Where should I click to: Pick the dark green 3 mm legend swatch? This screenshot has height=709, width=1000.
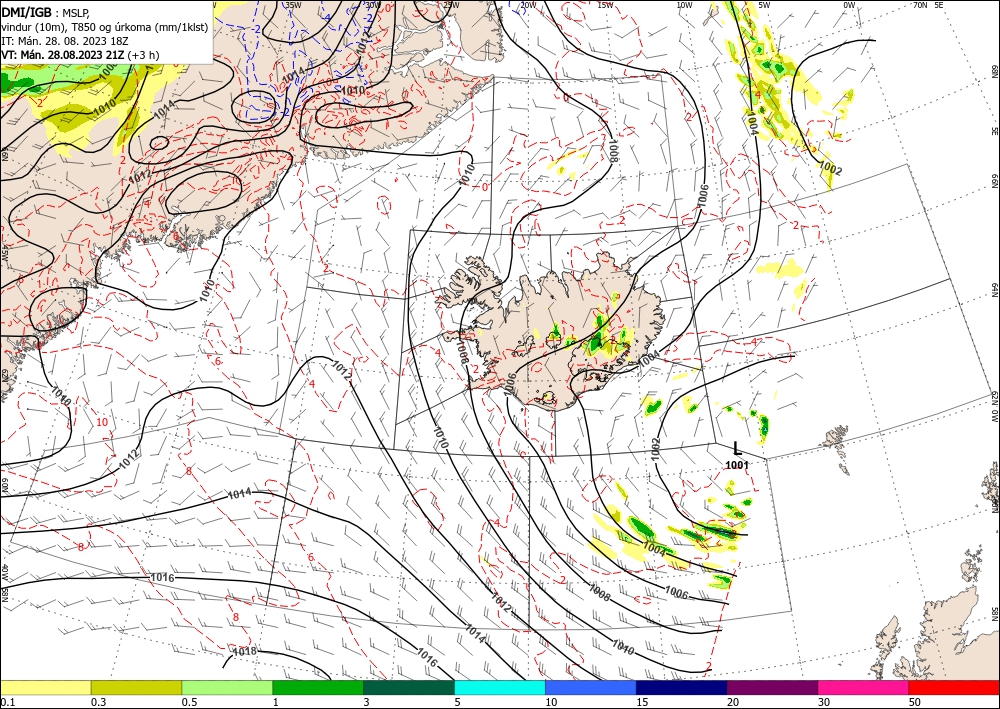pyautogui.click(x=409, y=687)
